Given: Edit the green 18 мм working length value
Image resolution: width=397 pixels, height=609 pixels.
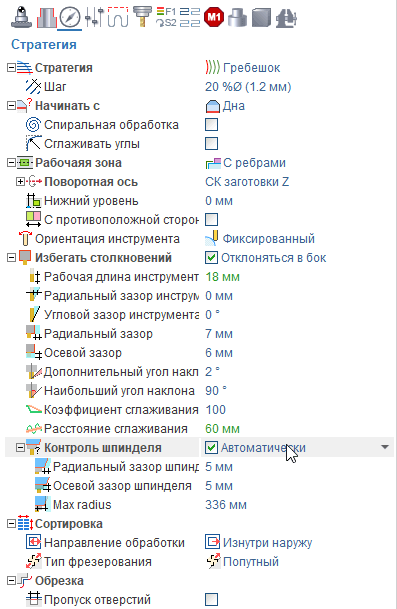Looking at the screenshot, I should tap(222, 277).
